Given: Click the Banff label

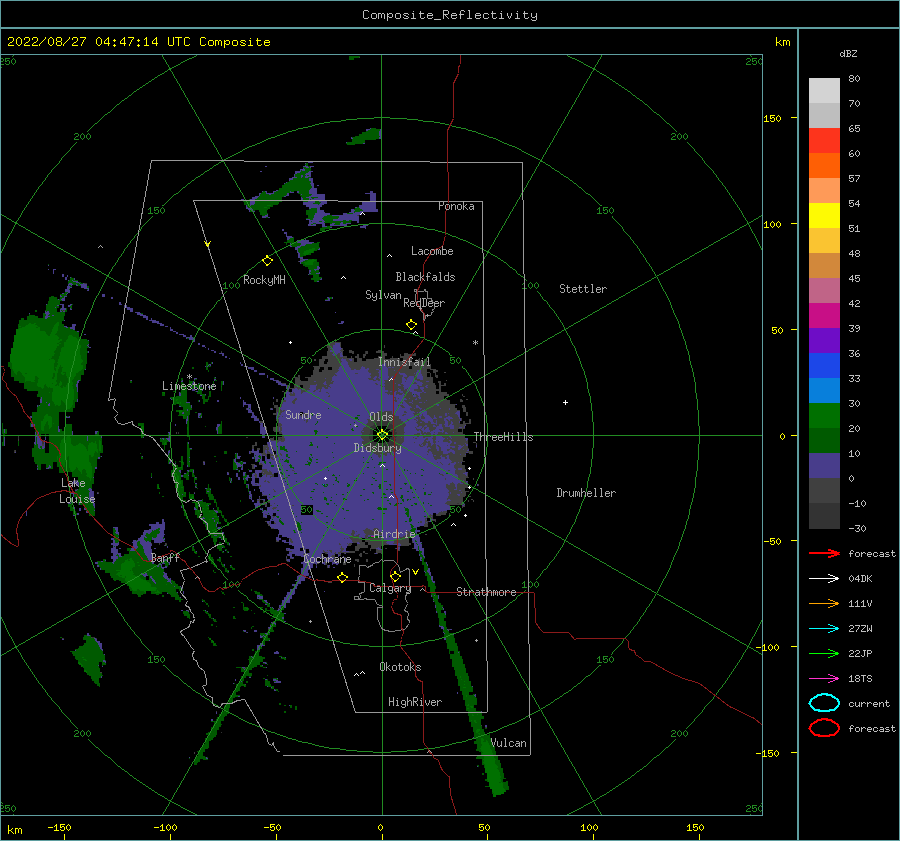Looking at the screenshot, I should tap(165, 557).
